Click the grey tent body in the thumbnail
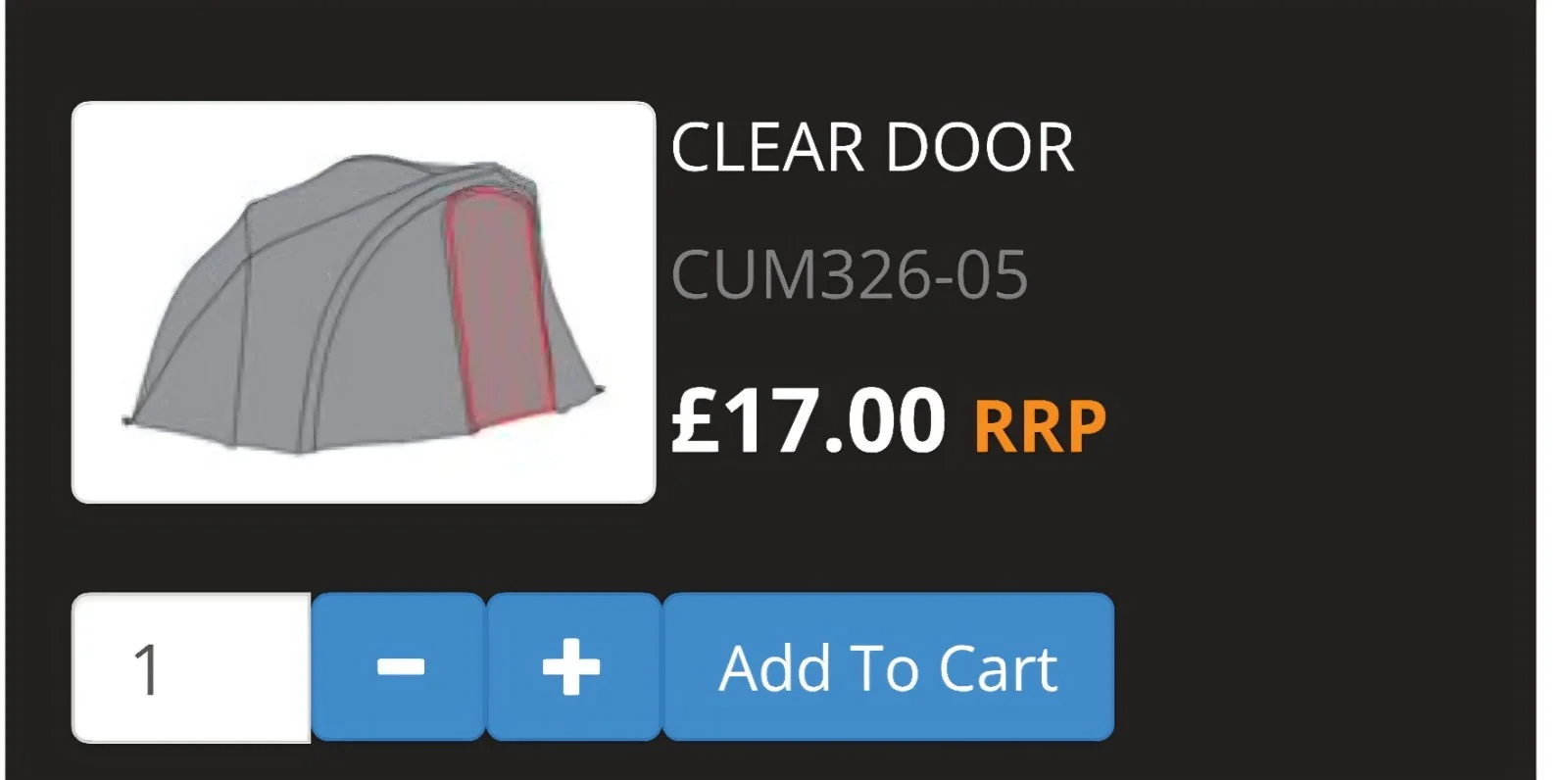The width and height of the screenshot is (1568, 780). click(x=323, y=323)
